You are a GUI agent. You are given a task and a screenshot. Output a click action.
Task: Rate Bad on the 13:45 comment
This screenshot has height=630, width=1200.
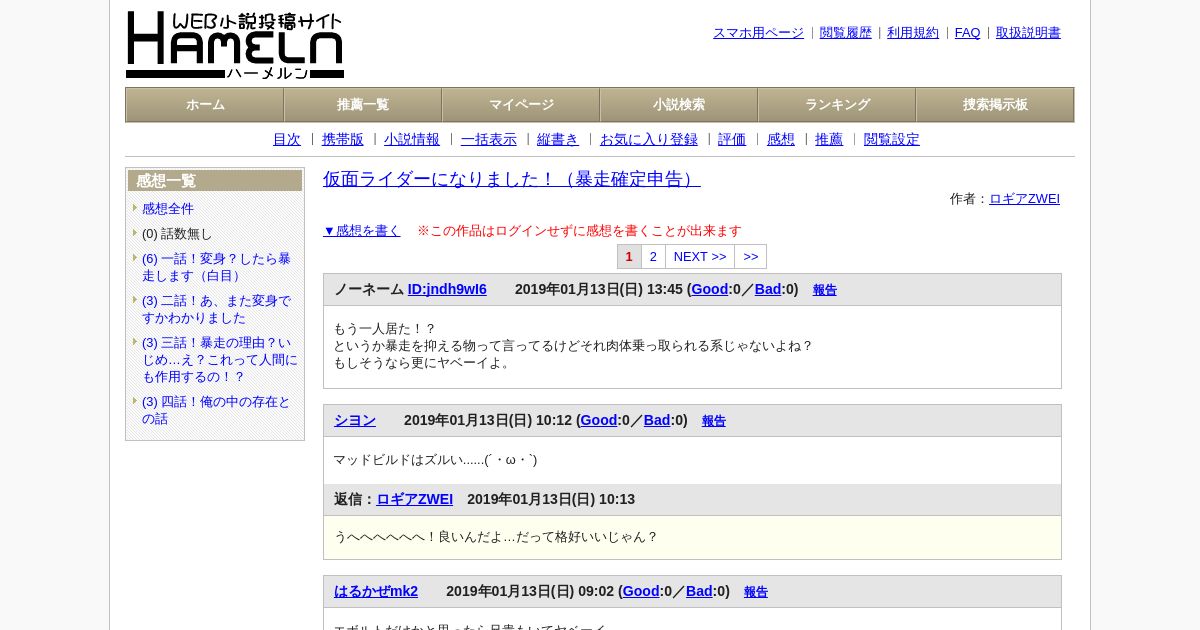point(768,290)
